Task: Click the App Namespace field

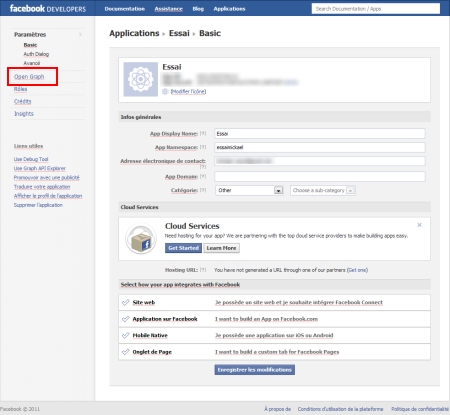Action: coord(320,147)
